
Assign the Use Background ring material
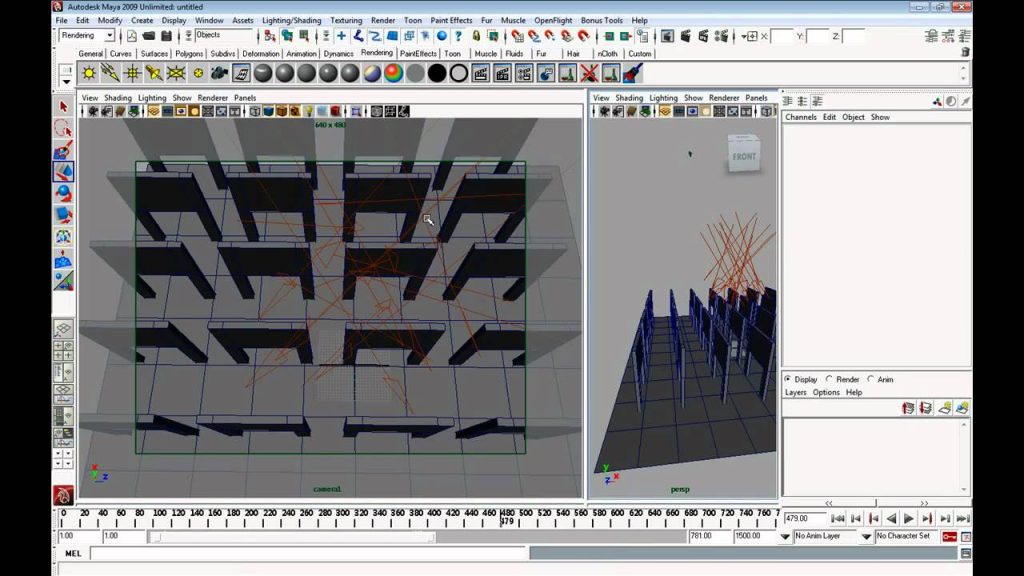[x=459, y=73]
